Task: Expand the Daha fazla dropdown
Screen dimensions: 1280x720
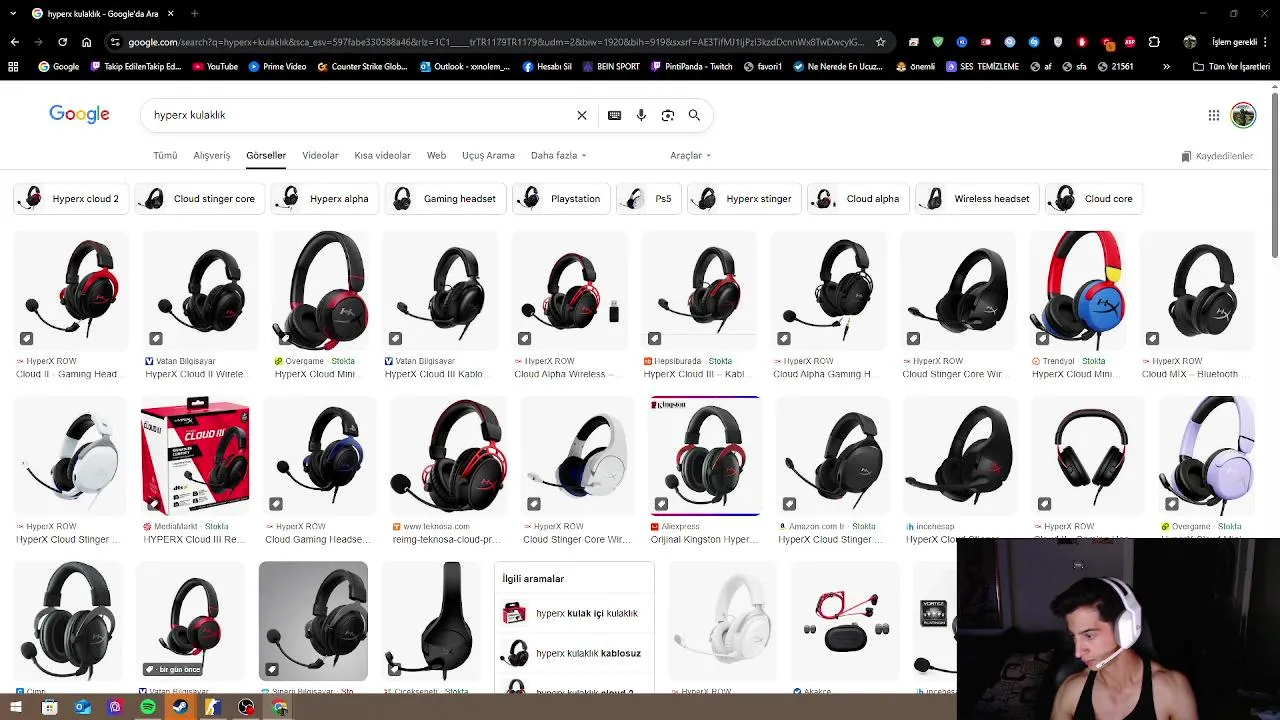Action: tap(558, 156)
